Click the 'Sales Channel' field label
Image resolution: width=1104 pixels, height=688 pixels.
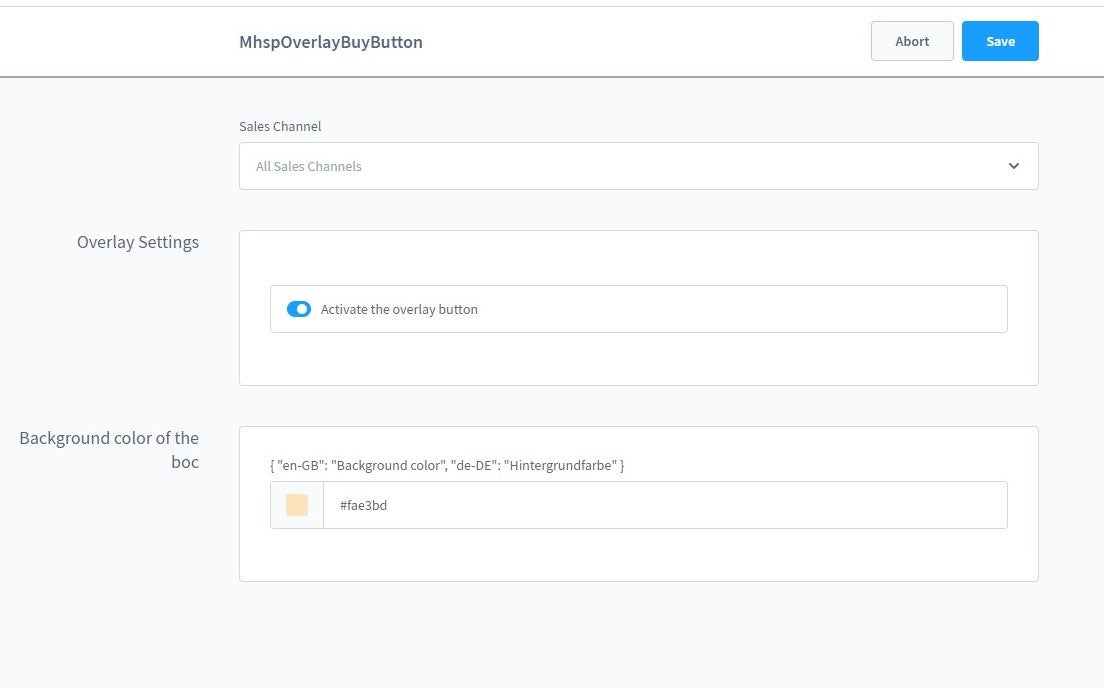(x=280, y=126)
